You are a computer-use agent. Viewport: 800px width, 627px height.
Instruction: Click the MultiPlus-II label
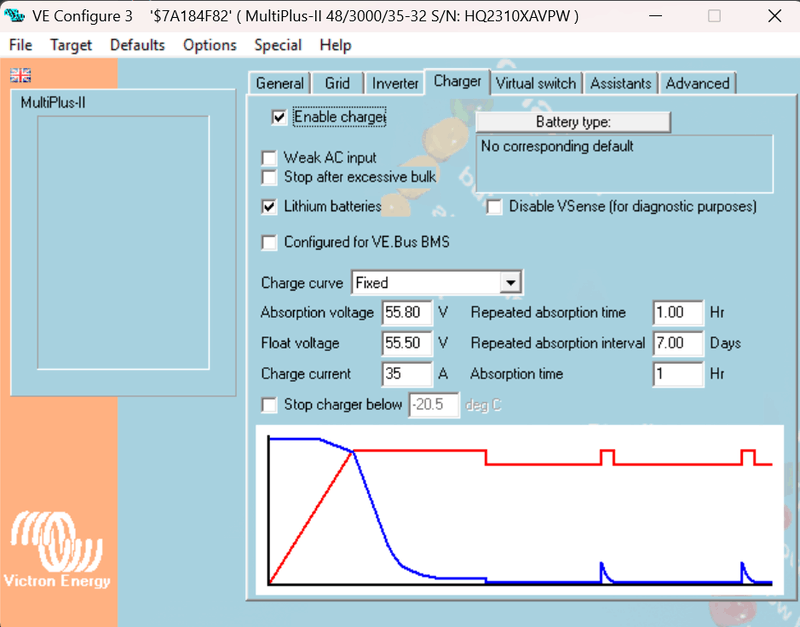pyautogui.click(x=53, y=103)
